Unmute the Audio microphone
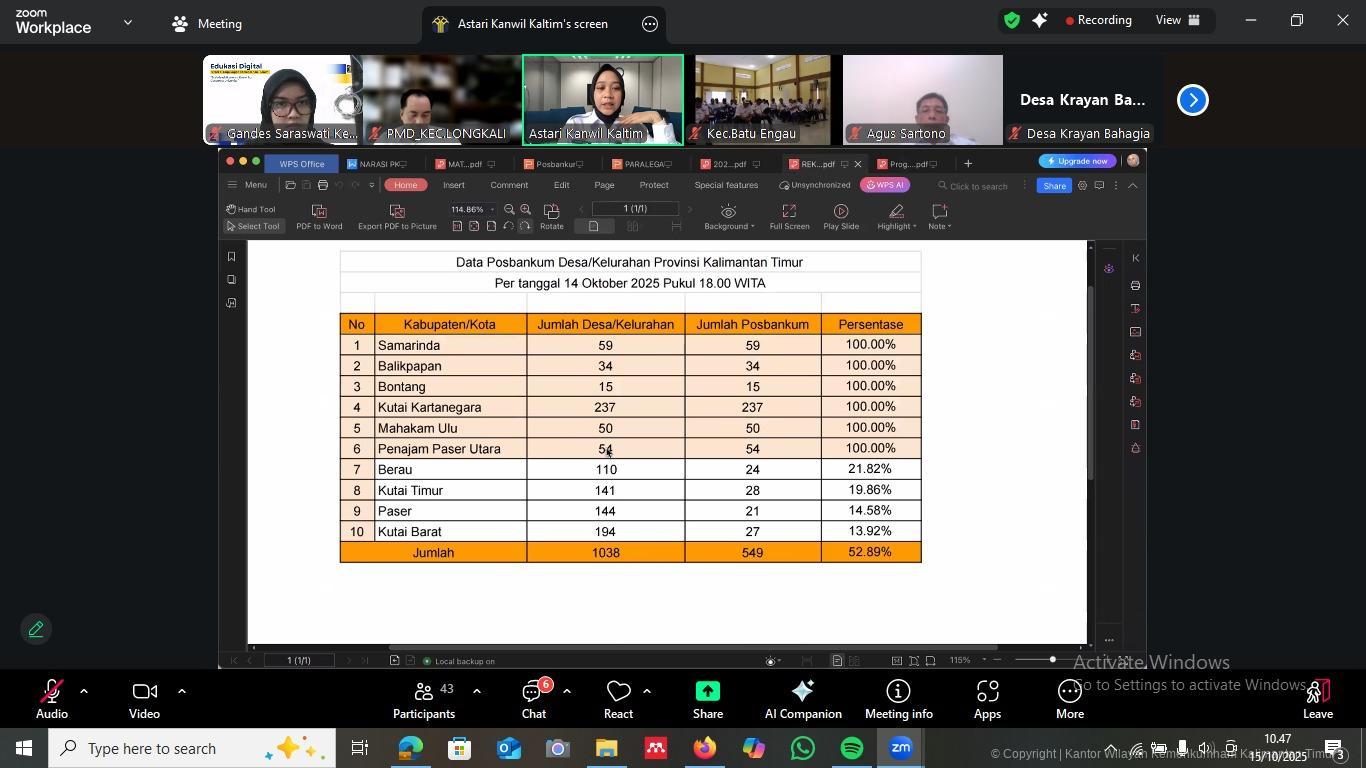The width and height of the screenshot is (1366, 768). click(x=51, y=692)
